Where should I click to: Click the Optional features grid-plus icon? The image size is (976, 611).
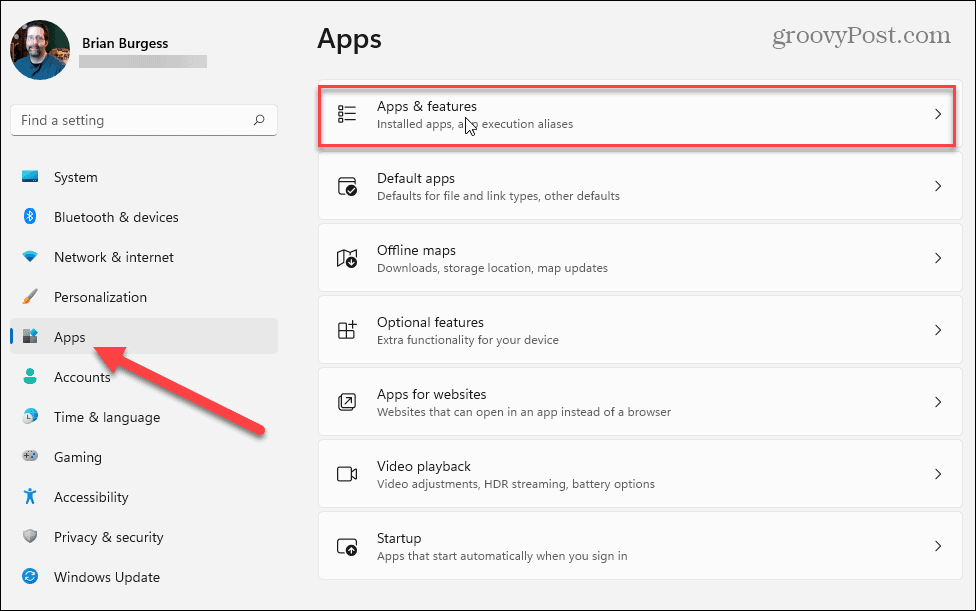[x=347, y=330]
